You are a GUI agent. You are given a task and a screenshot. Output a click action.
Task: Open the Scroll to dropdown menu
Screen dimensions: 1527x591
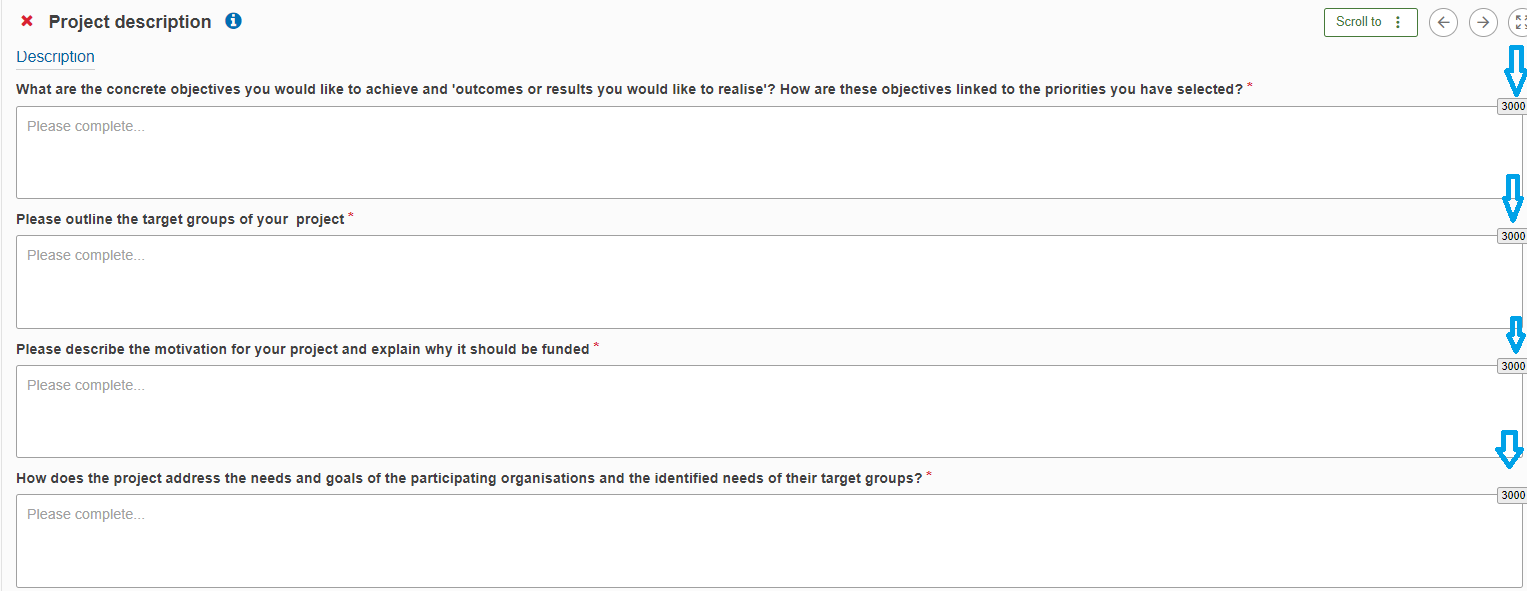[1370, 22]
